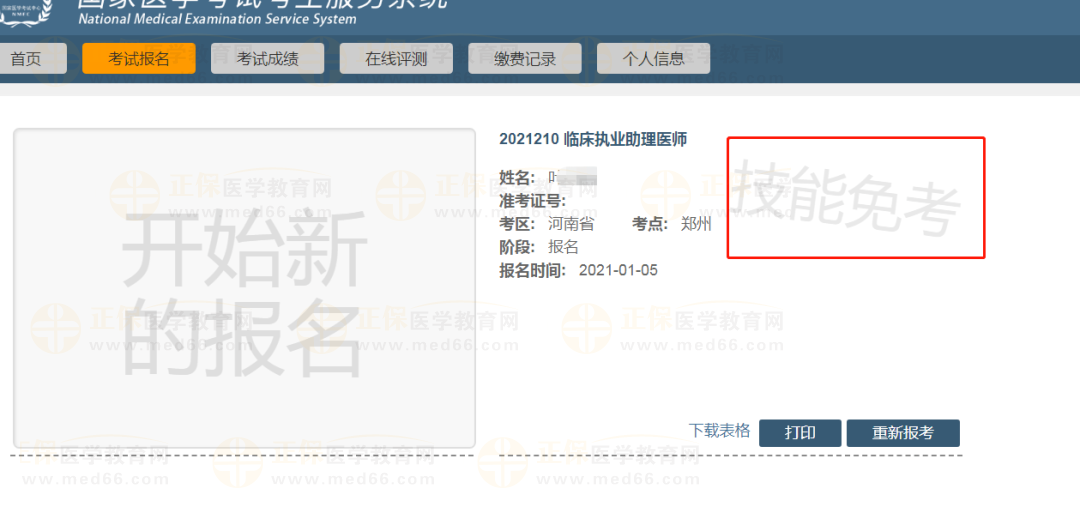Image resolution: width=1080 pixels, height=513 pixels.
Task: Click the 姓名 field value
Action: (572, 177)
